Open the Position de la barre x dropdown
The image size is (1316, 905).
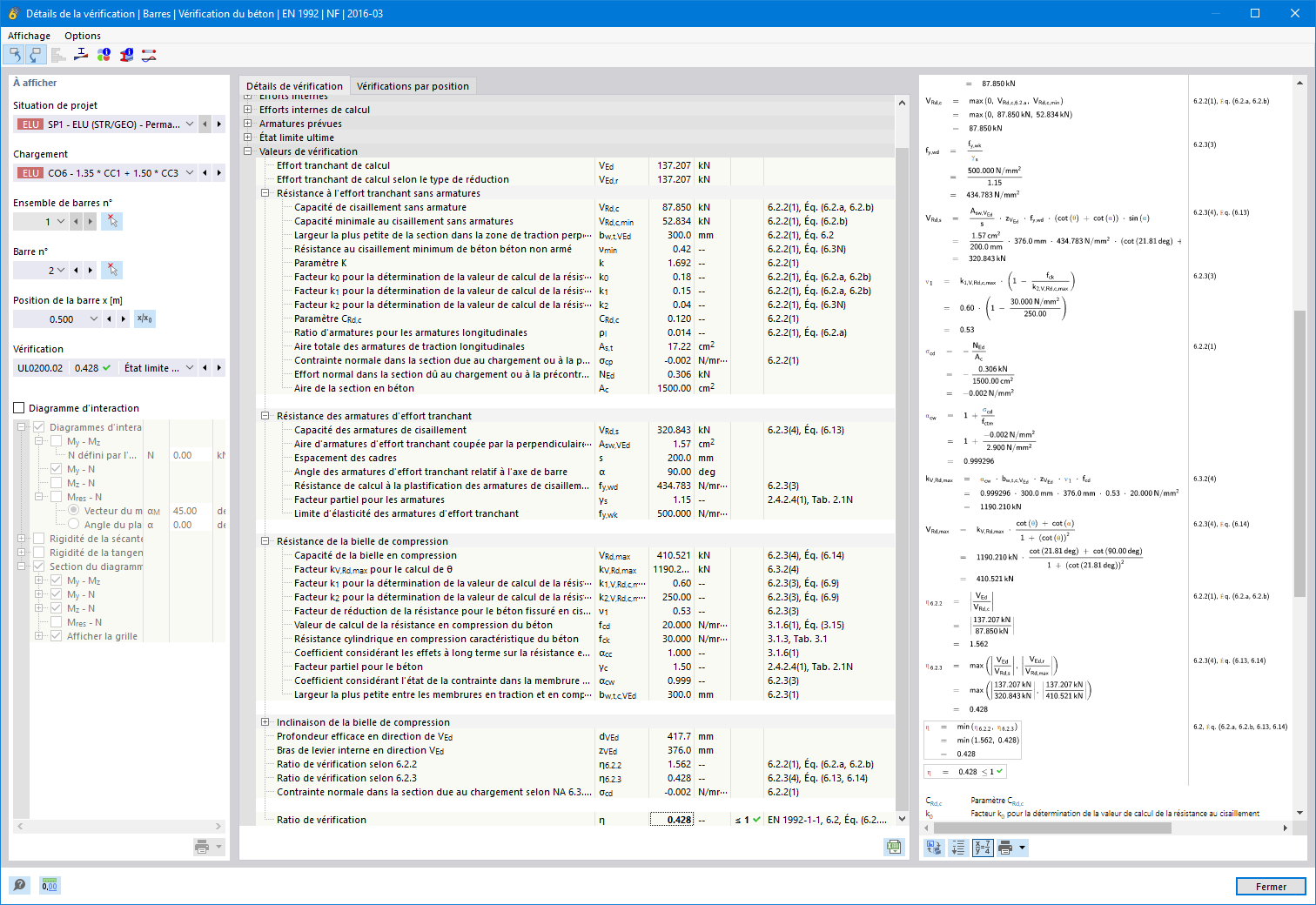(x=94, y=319)
